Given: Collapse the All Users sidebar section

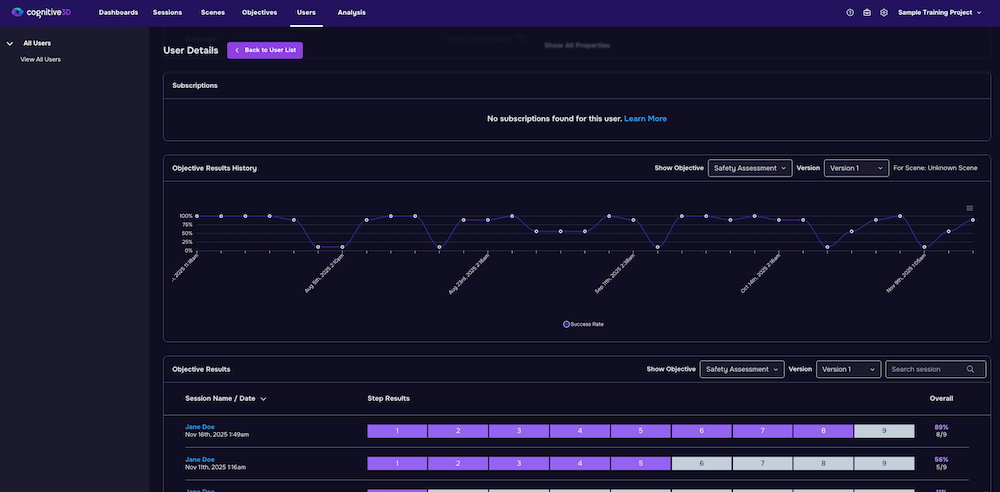Looking at the screenshot, I should tap(10, 43).
